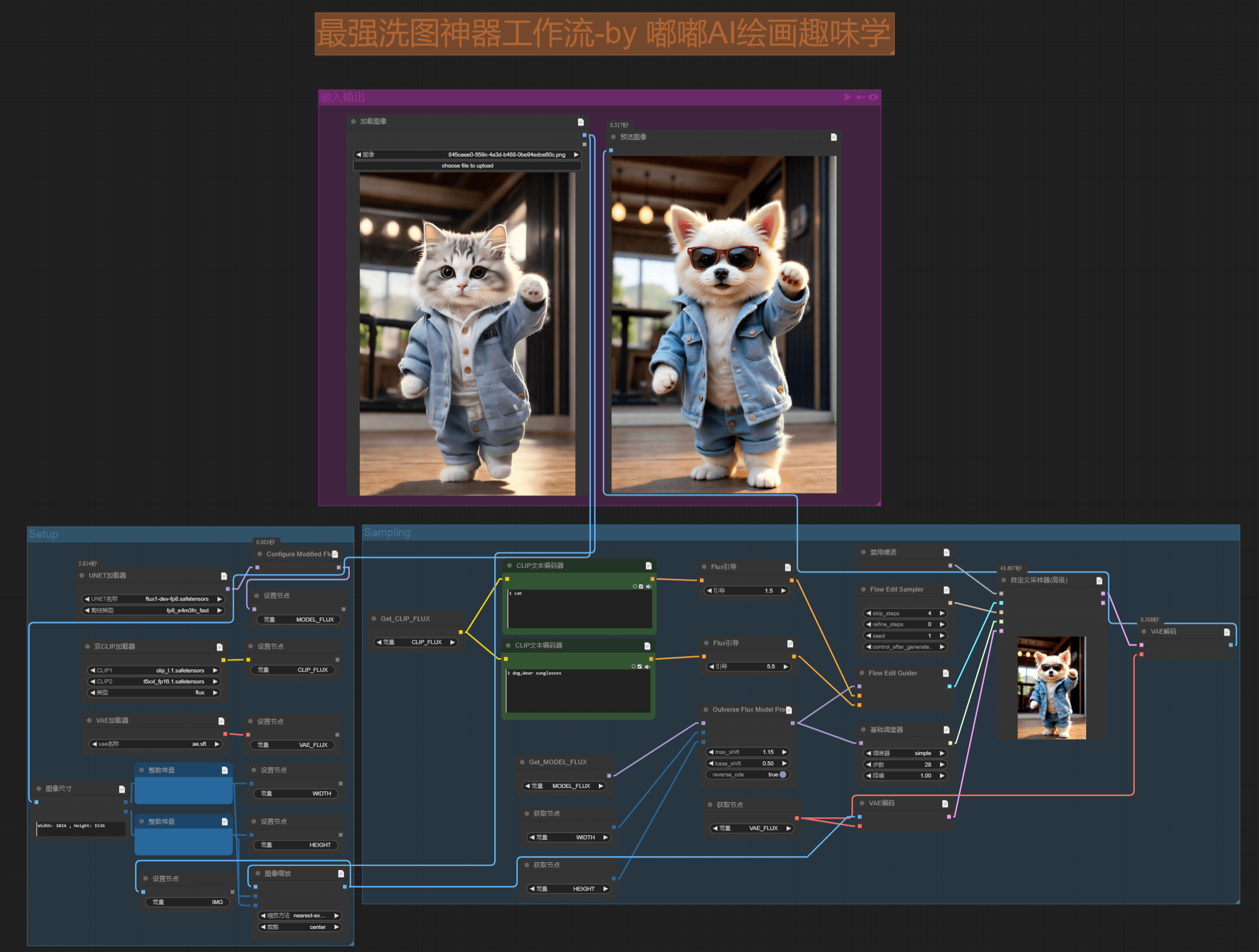The image size is (1259, 952).
Task: Toggle the checkbox in the 'cat' prompt node
Action: [x=641, y=586]
